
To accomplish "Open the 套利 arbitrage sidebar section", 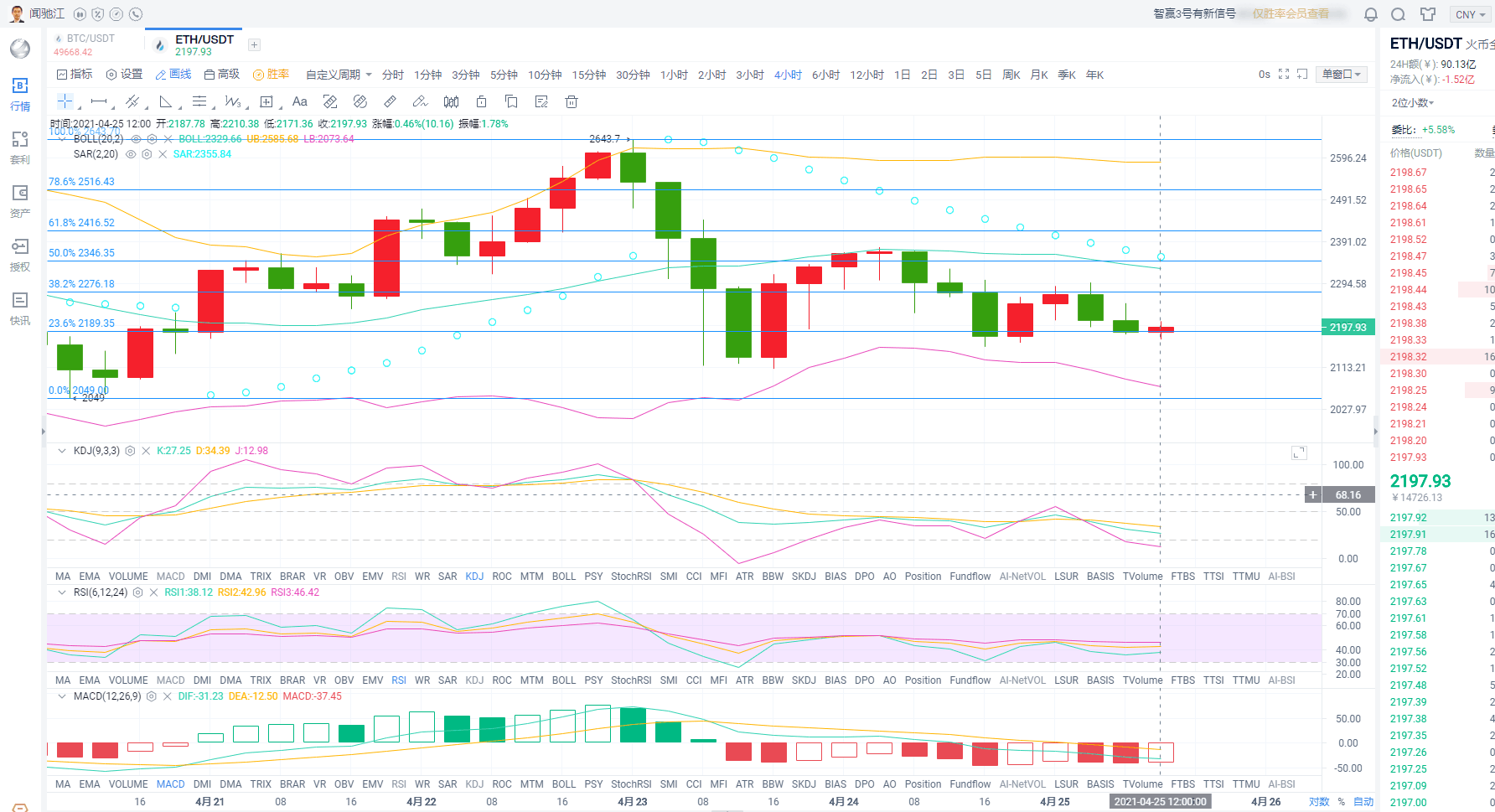I will [x=20, y=147].
